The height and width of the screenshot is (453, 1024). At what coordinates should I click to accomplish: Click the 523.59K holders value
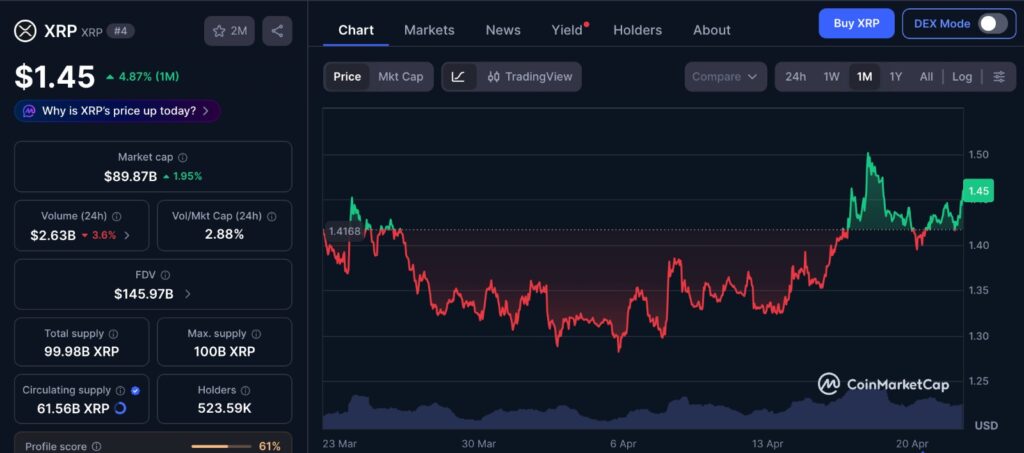click(x=224, y=409)
